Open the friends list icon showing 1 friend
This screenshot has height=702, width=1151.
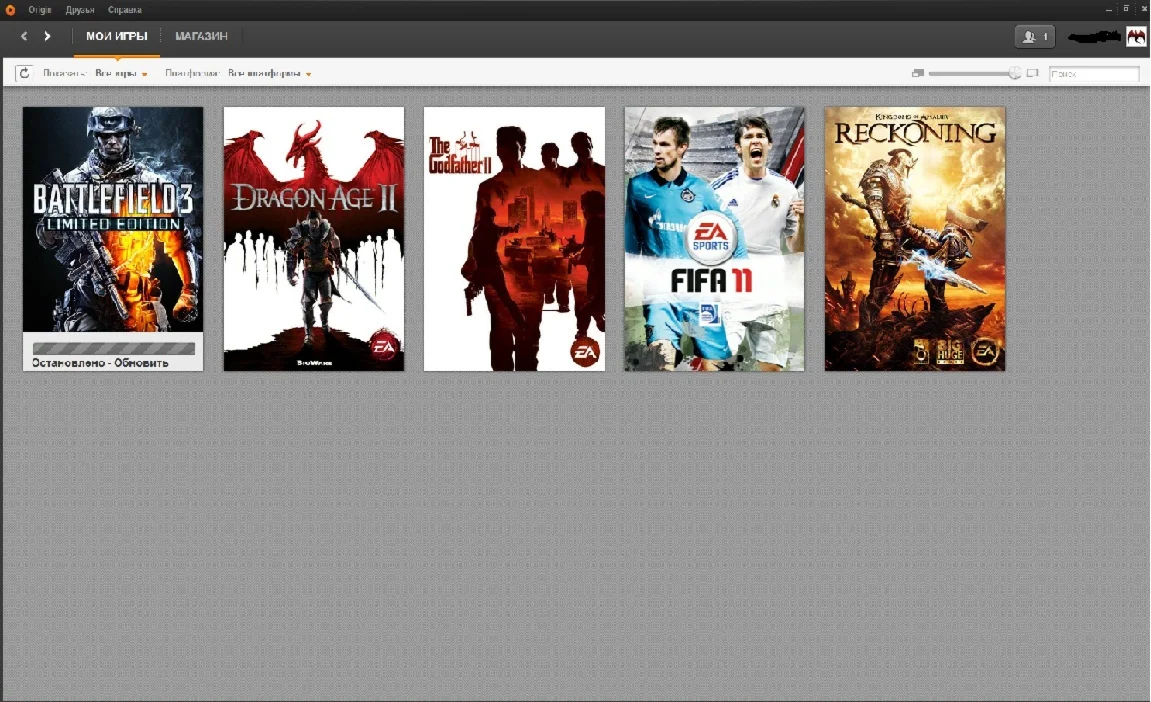point(1034,36)
